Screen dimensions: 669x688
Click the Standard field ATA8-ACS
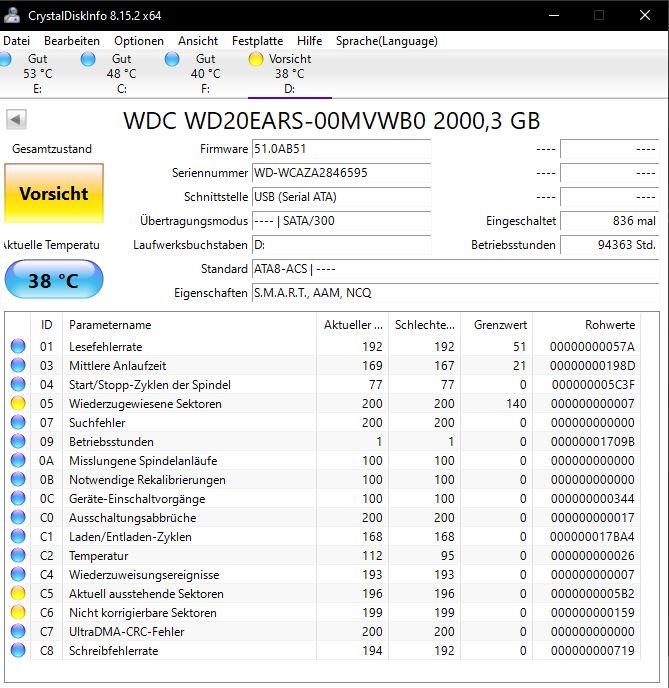click(x=455, y=269)
